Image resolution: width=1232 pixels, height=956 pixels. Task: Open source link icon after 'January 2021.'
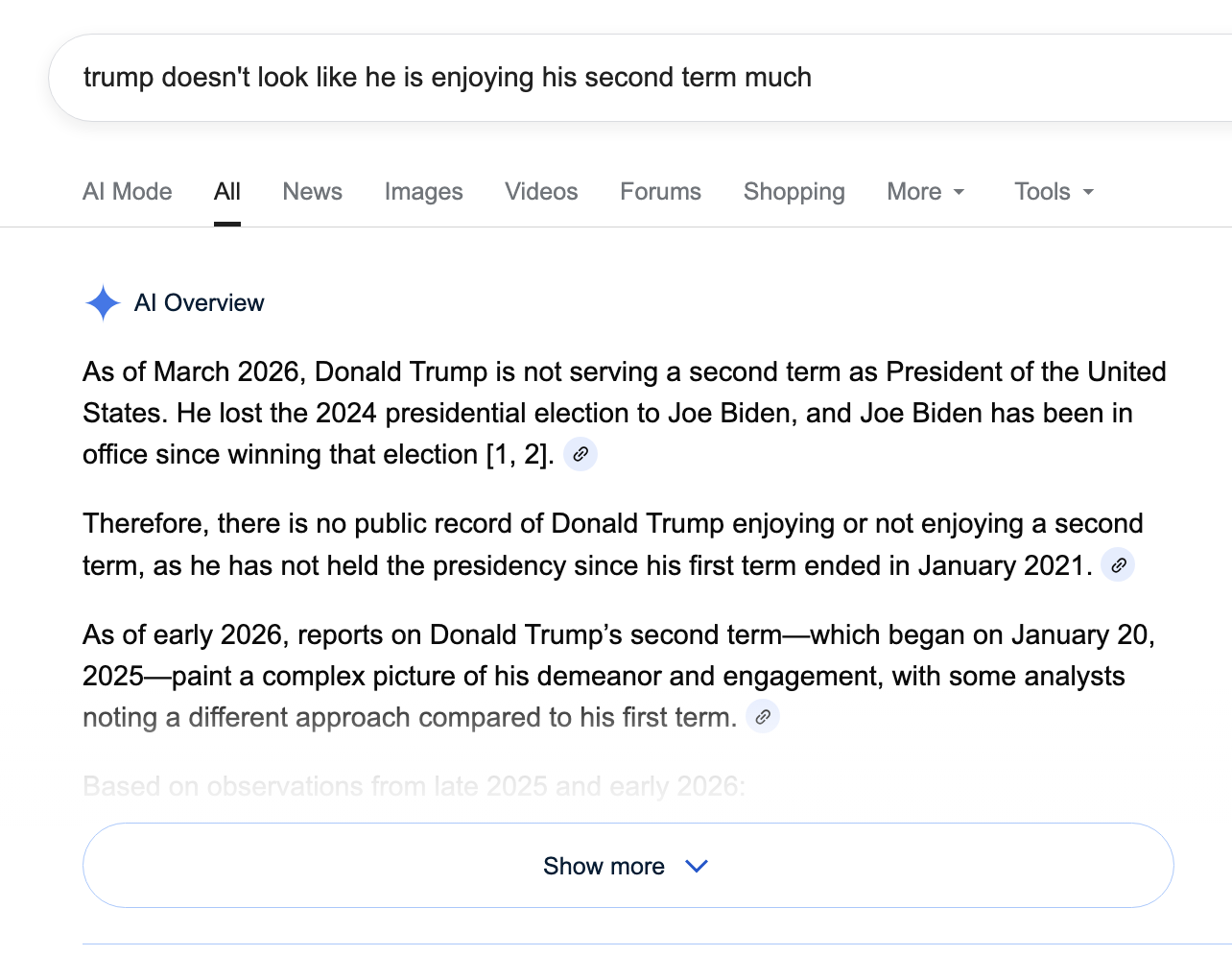coord(1118,565)
